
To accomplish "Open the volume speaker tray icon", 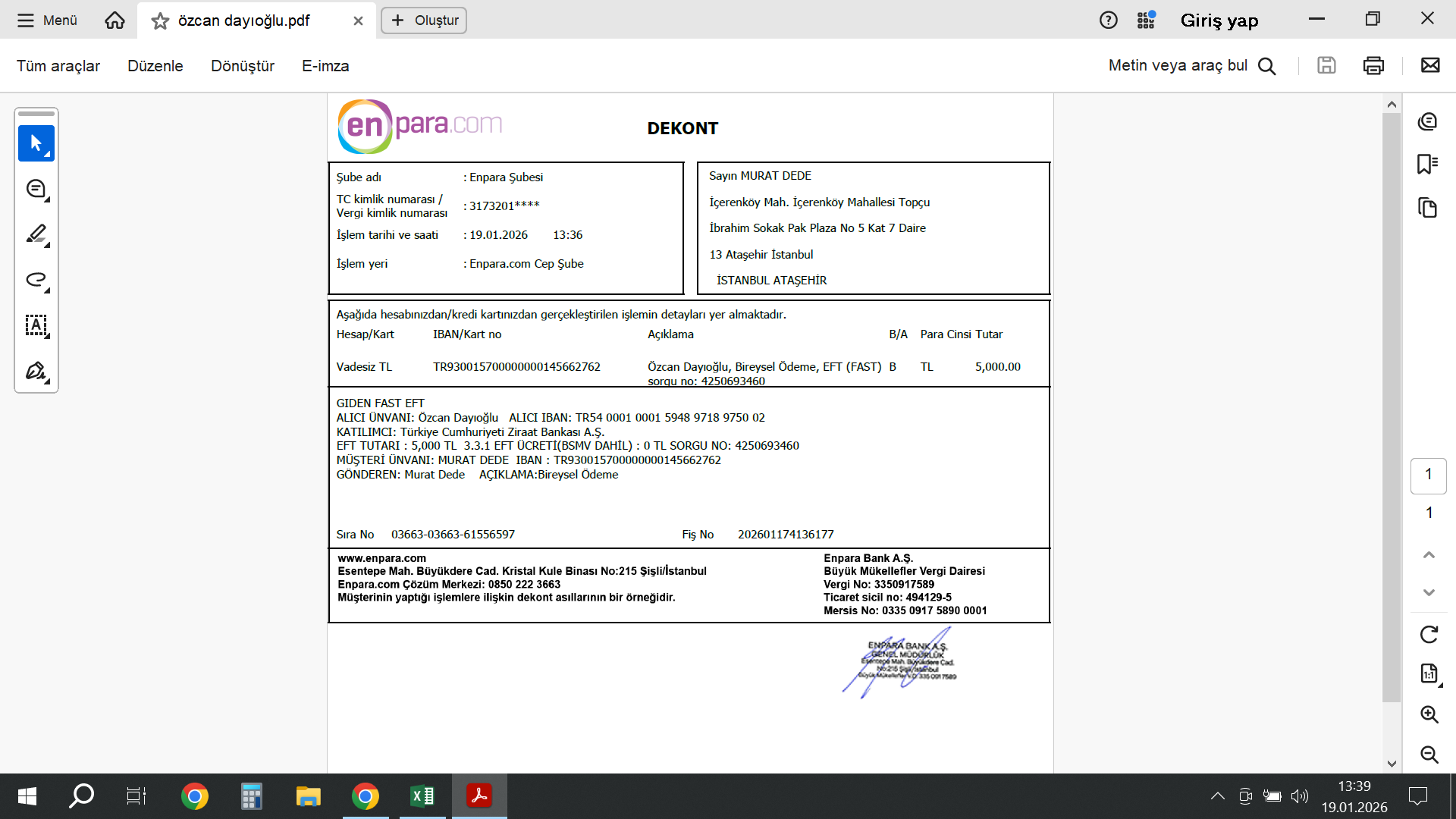I will coord(1300,796).
